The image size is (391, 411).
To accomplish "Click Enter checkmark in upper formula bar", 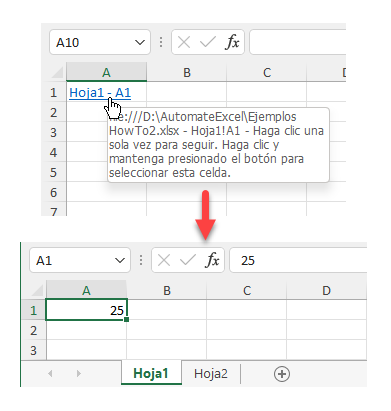I will [x=207, y=42].
